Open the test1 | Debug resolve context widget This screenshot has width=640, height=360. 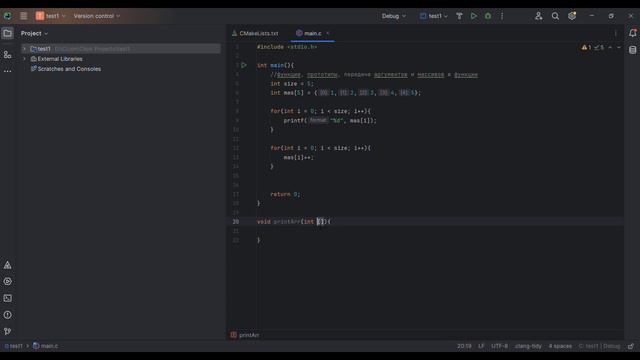[x=599, y=346]
